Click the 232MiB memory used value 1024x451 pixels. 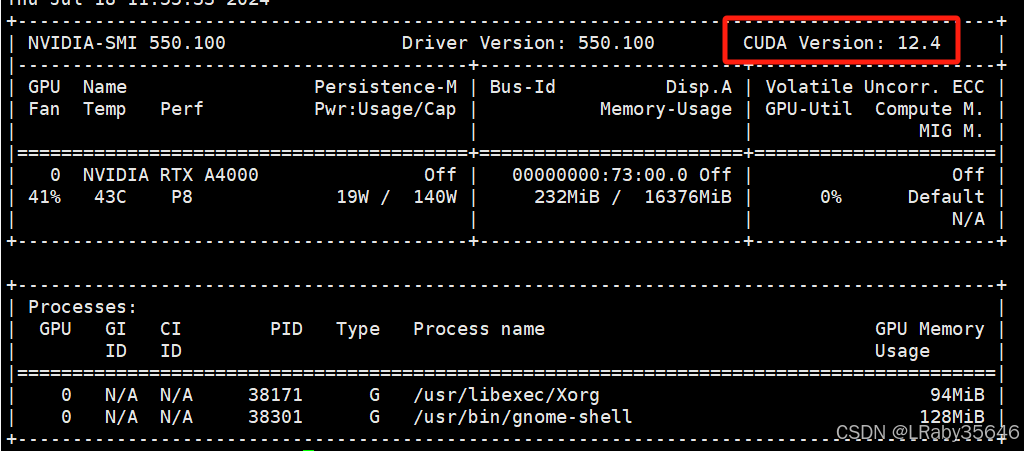(x=567, y=197)
